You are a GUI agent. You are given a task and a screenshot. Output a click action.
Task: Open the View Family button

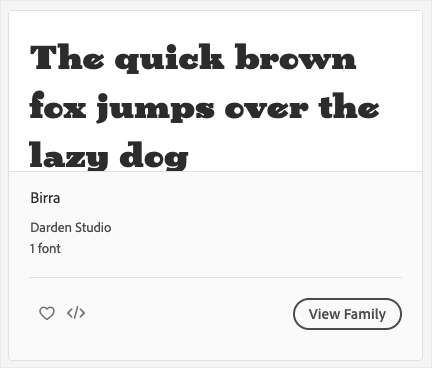pos(347,314)
